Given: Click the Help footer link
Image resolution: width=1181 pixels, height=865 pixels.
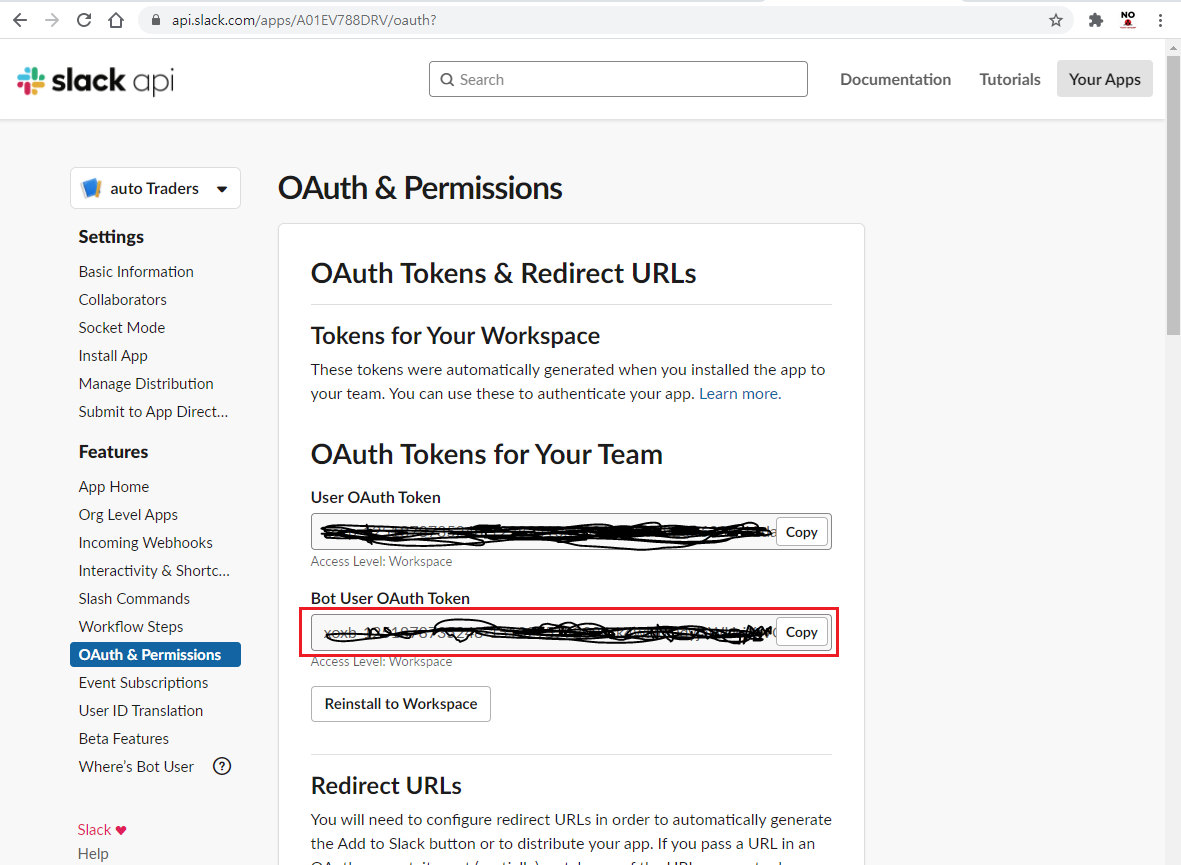Looking at the screenshot, I should [x=93, y=854].
